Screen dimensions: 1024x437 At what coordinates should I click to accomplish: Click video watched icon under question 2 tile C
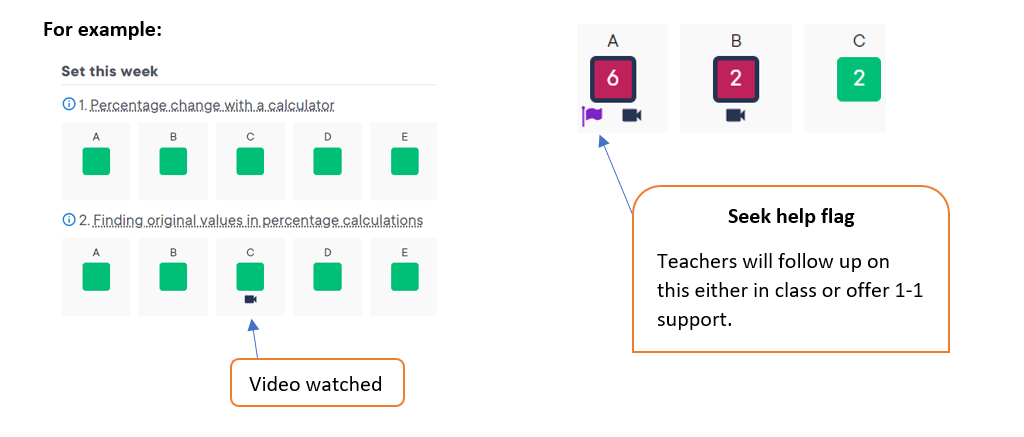pyautogui.click(x=250, y=299)
